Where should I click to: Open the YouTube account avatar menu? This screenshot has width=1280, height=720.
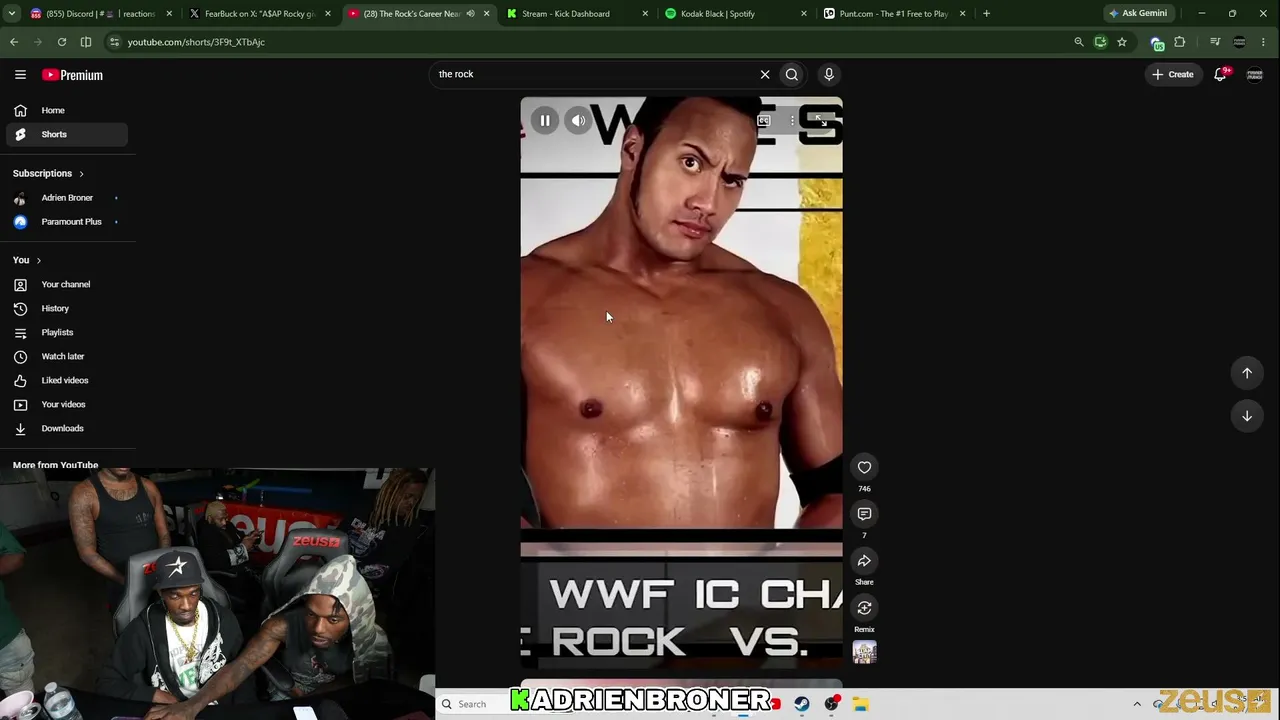tap(1255, 74)
